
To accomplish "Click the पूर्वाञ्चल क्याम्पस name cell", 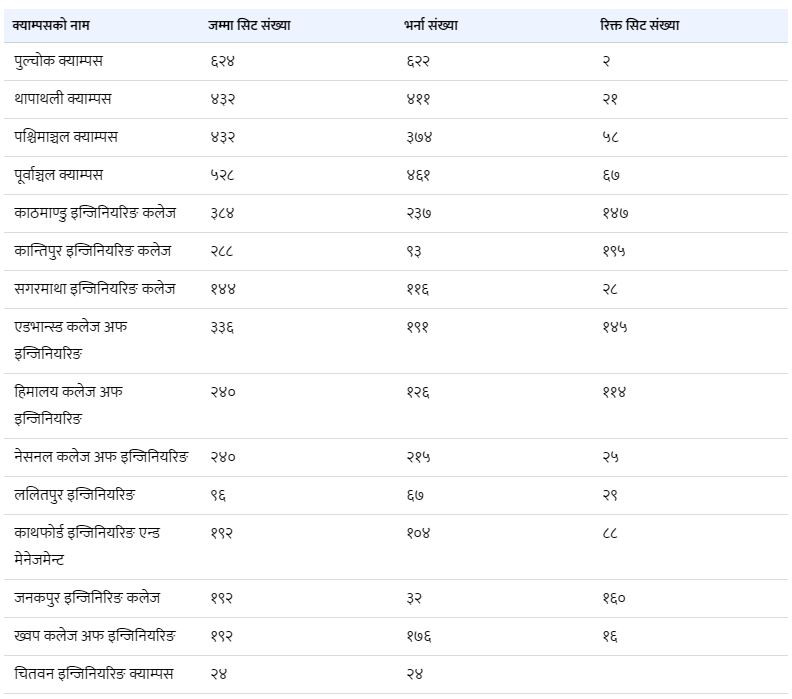I will [x=59, y=175].
